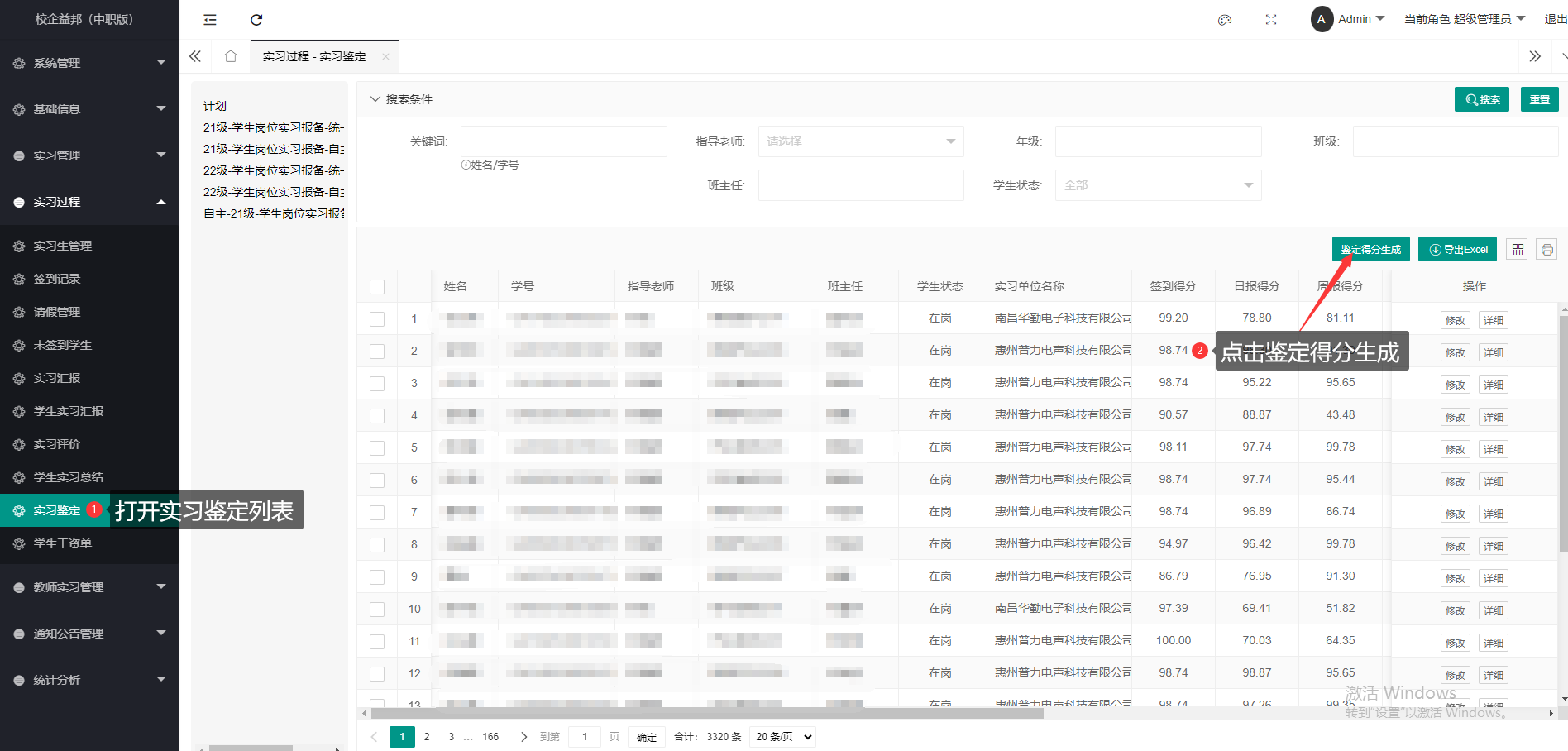The image size is (1568, 751).
Task: Open column filter grid icon
Action: (x=1518, y=249)
